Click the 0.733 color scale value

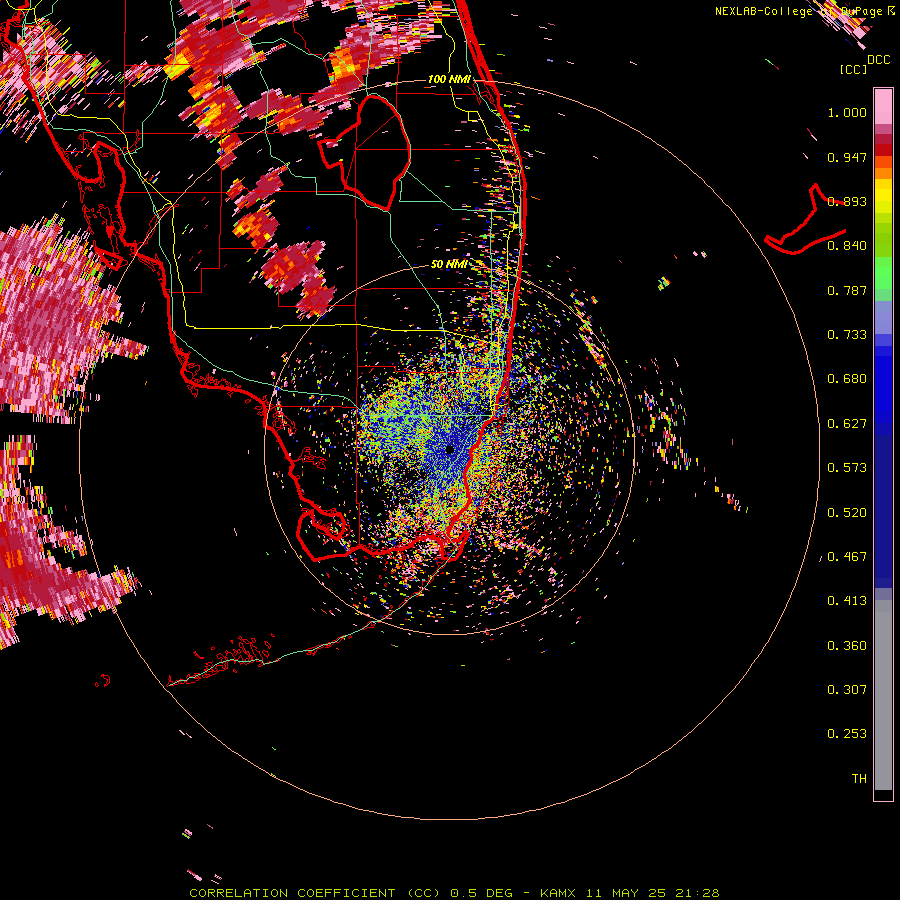coord(847,335)
